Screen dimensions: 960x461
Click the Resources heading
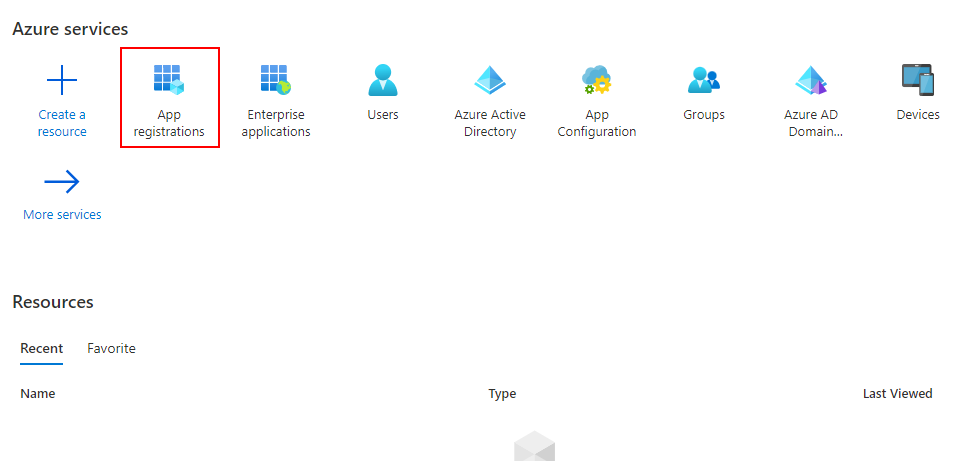(53, 302)
